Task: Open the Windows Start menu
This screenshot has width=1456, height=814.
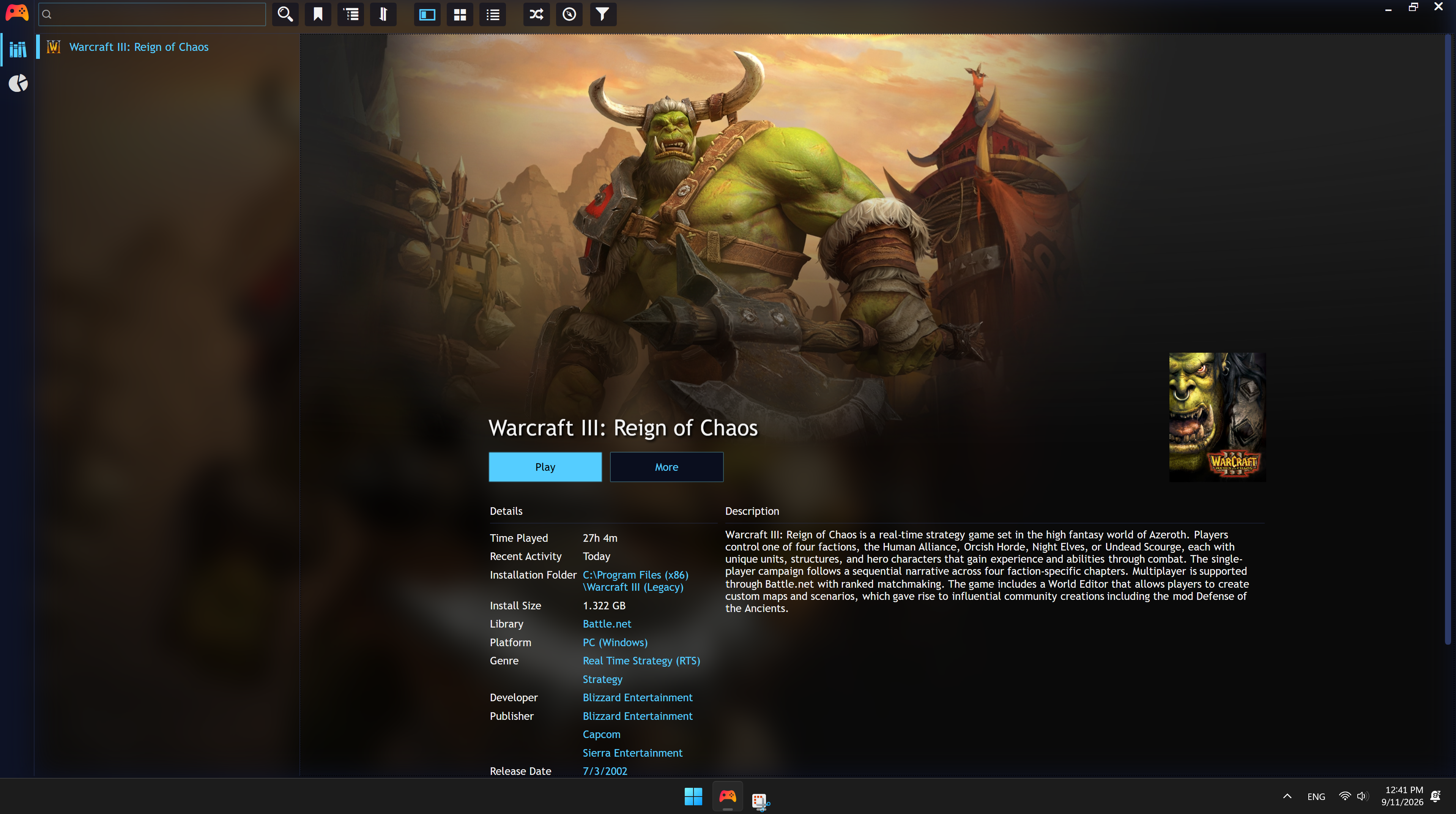Action: tap(693, 797)
